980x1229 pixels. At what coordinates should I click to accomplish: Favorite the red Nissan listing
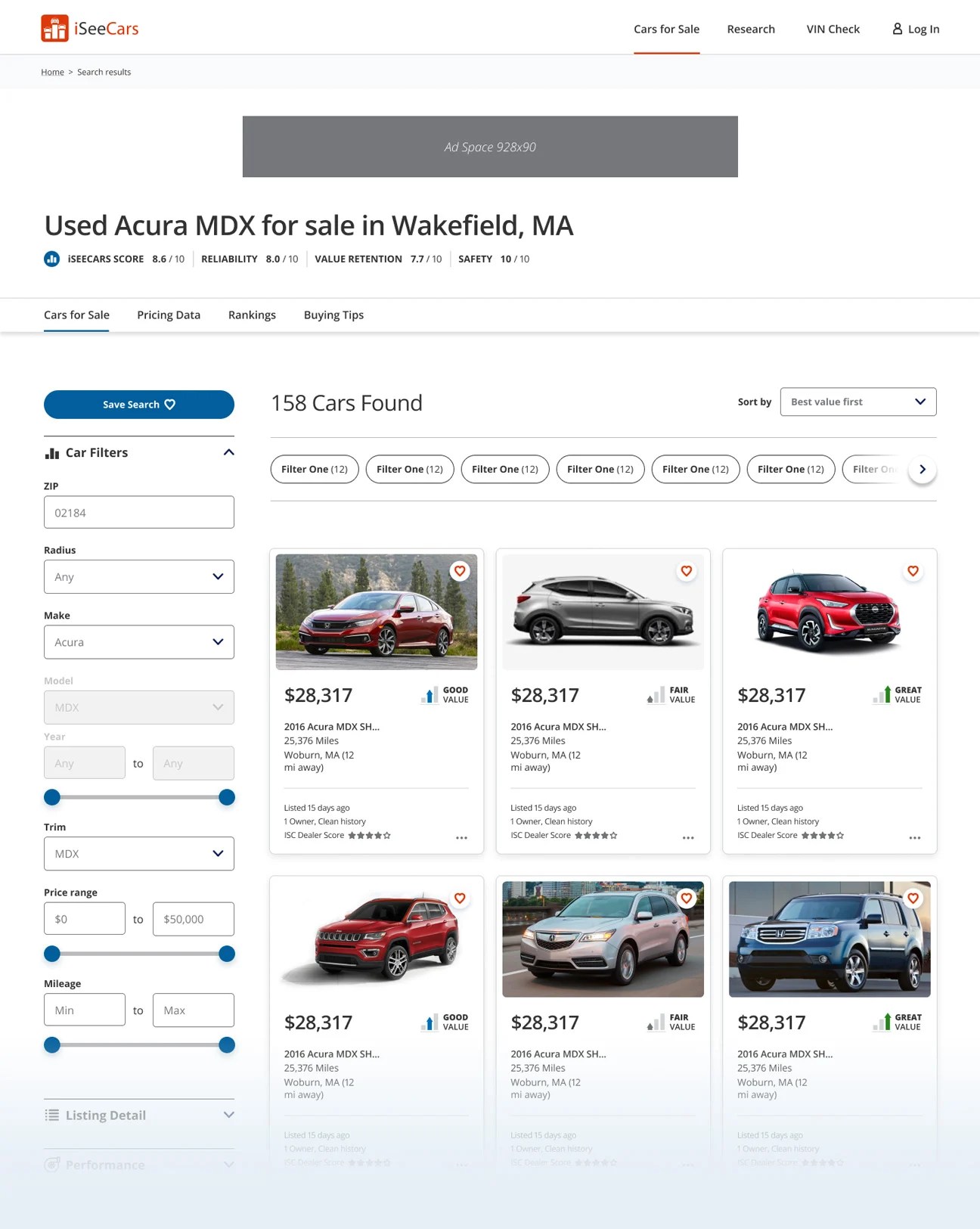[913, 571]
